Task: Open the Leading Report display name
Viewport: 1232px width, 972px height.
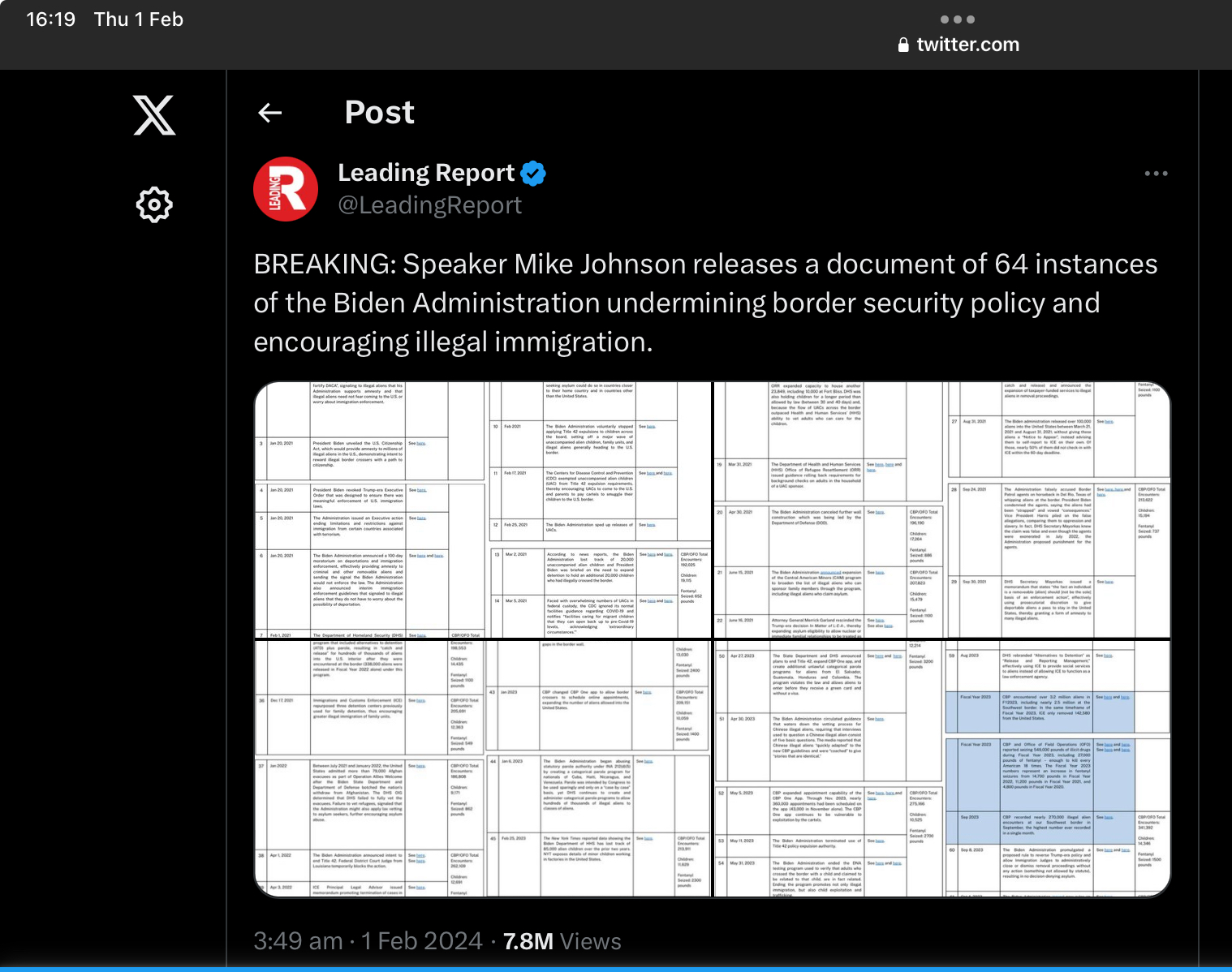Action: point(426,173)
